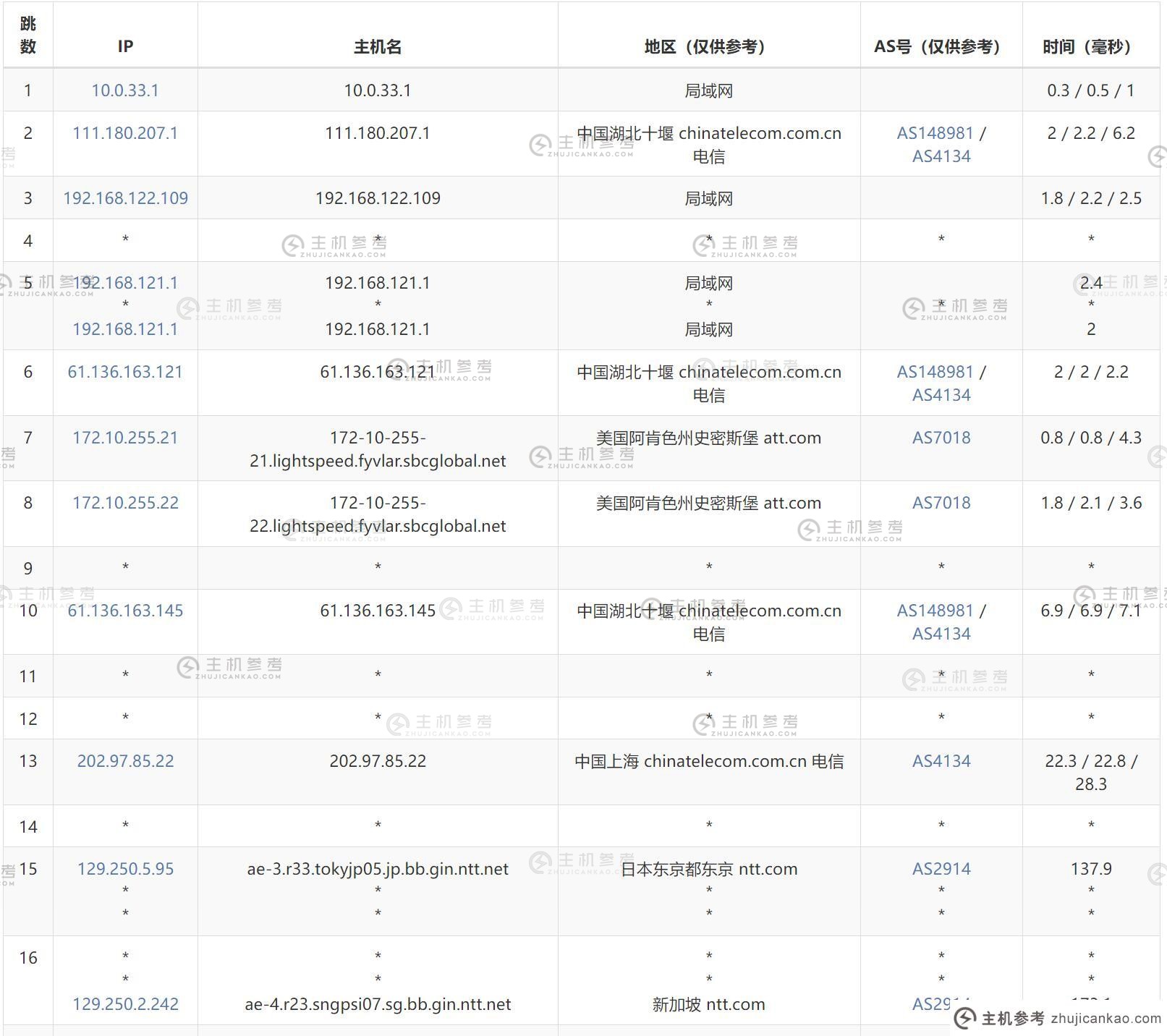Open the 10.0.33.1 IP link in hop 1
The height and width of the screenshot is (1036, 1167).
(125, 90)
